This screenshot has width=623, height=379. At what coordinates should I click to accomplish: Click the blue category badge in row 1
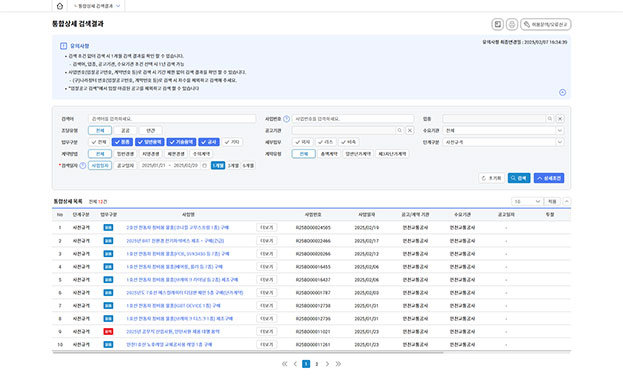click(108, 228)
